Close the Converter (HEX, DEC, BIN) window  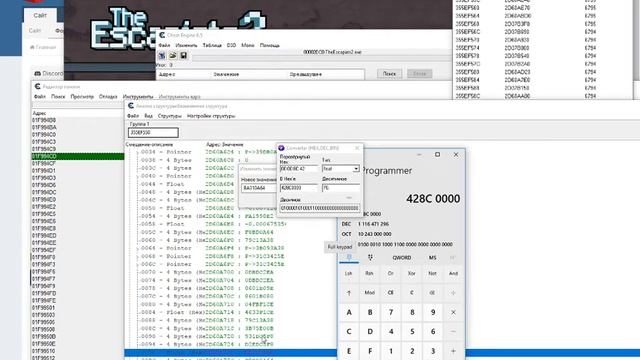(357, 148)
